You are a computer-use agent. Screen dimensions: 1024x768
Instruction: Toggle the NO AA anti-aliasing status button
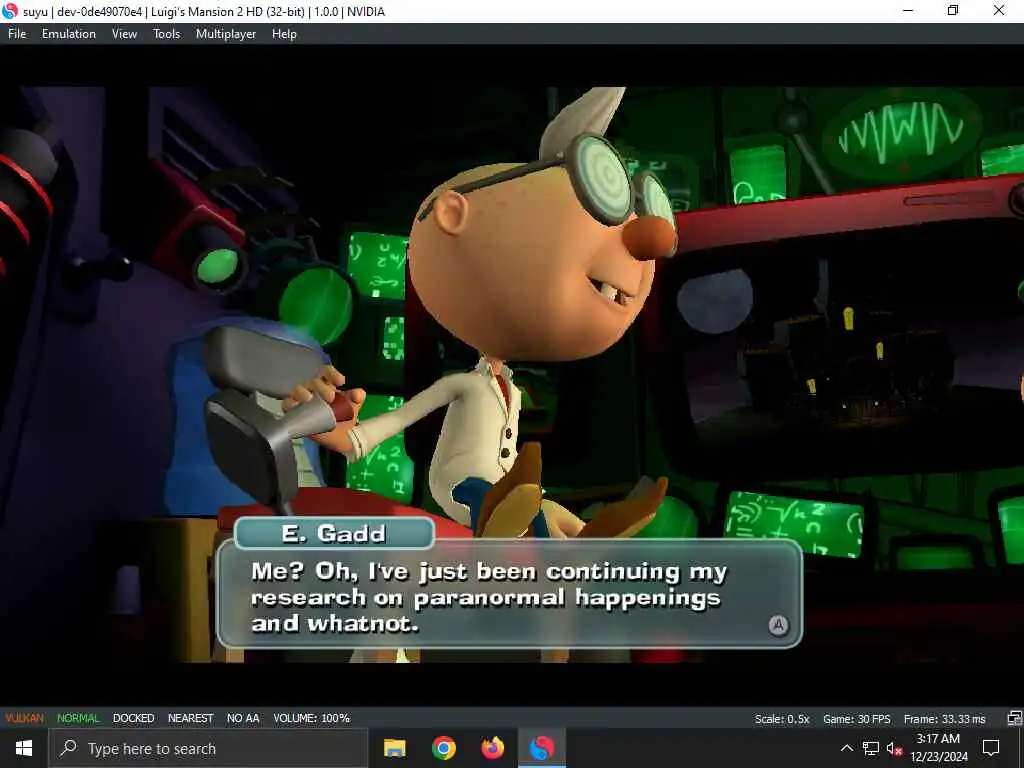243,718
